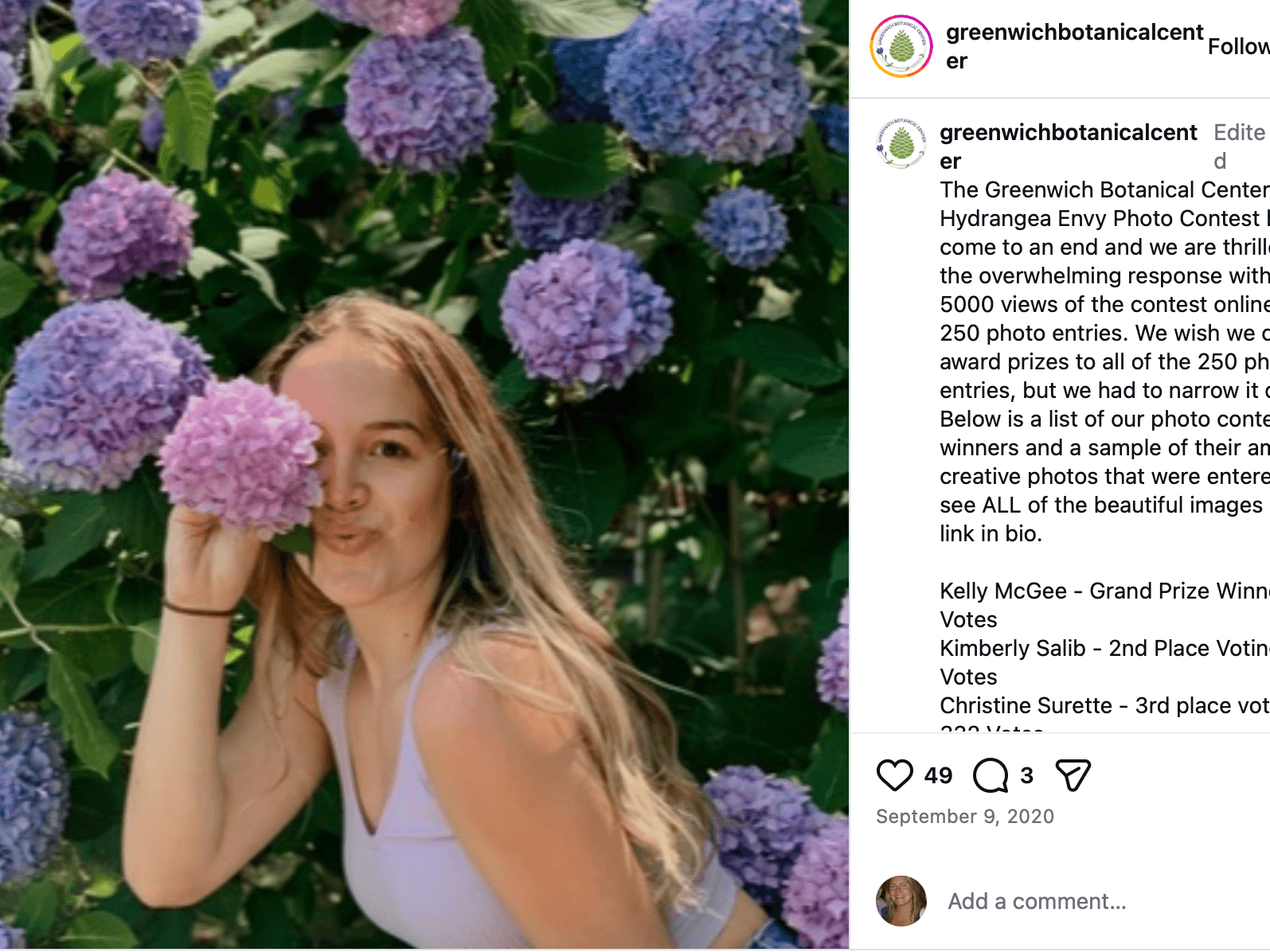Screen dimensions: 1270x952
Task: Click the Christine Surette 3rd place line
Action: (1104, 706)
